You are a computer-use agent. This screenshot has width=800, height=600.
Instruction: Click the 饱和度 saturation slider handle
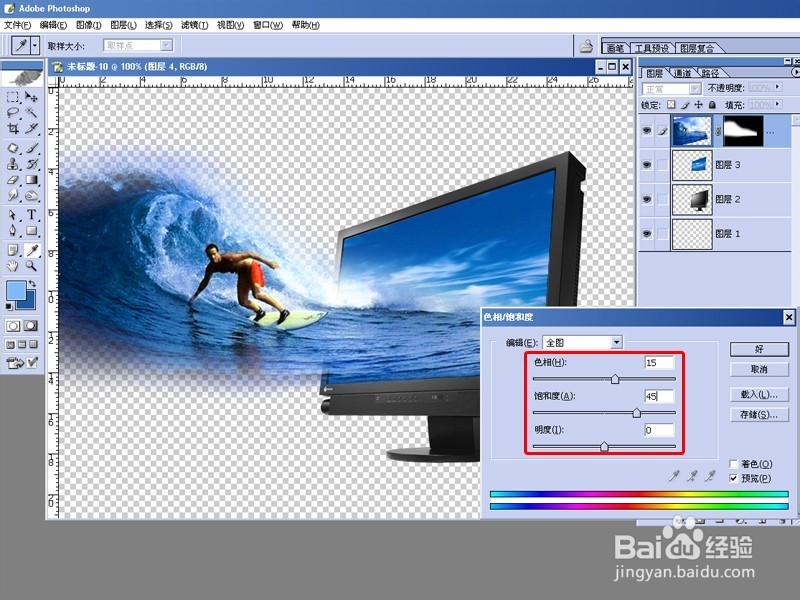click(x=636, y=412)
